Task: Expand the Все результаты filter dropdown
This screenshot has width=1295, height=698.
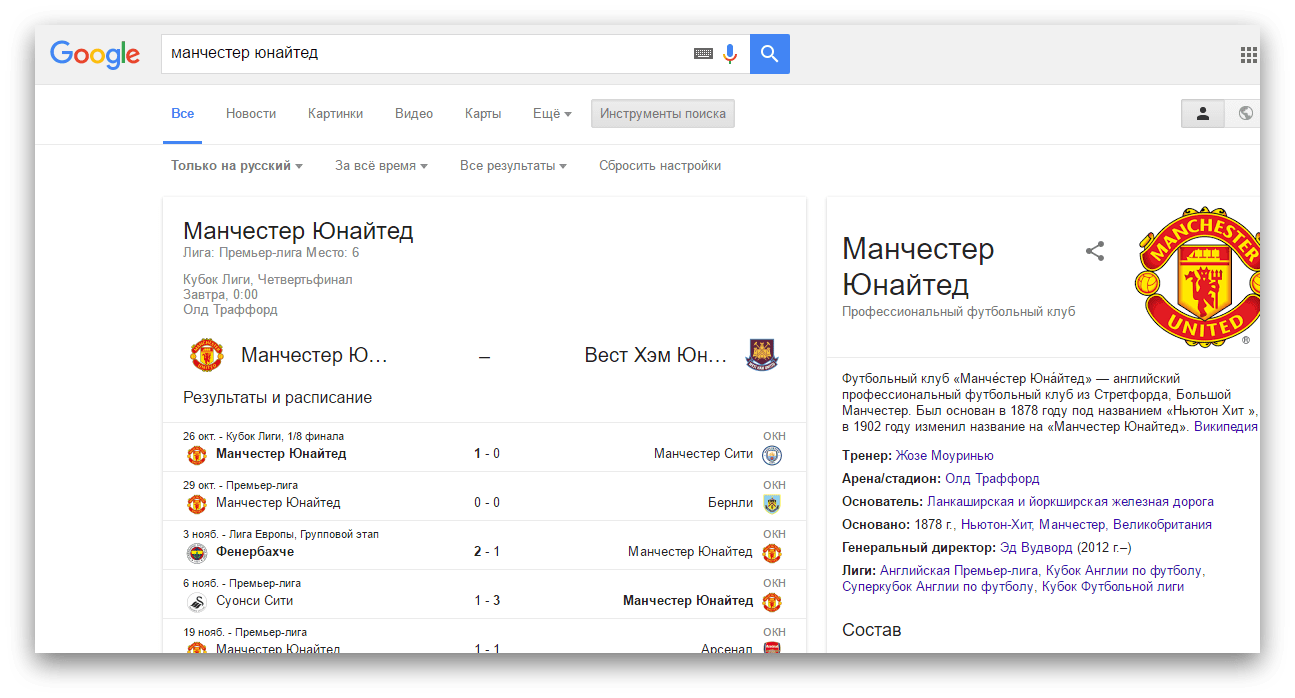Action: (513, 166)
